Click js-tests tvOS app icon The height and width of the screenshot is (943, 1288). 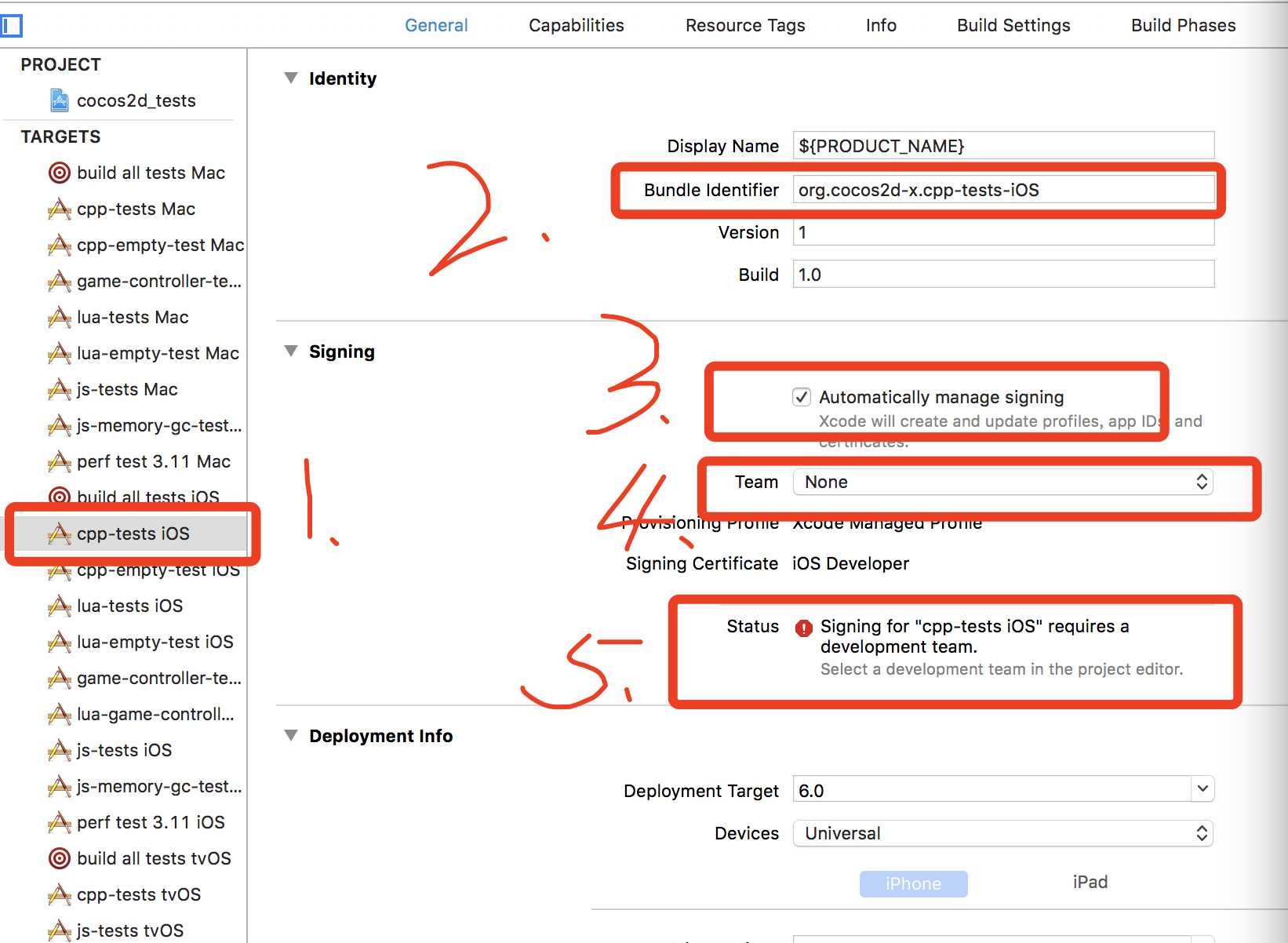click(59, 930)
